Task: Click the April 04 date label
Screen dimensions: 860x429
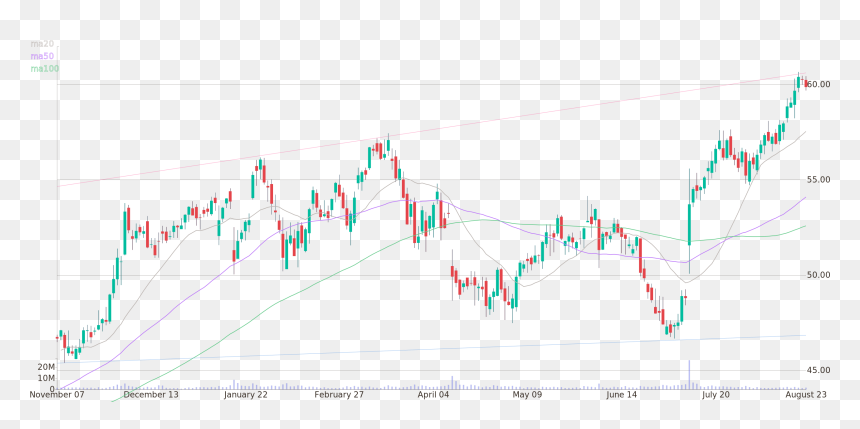Action: click(x=433, y=394)
